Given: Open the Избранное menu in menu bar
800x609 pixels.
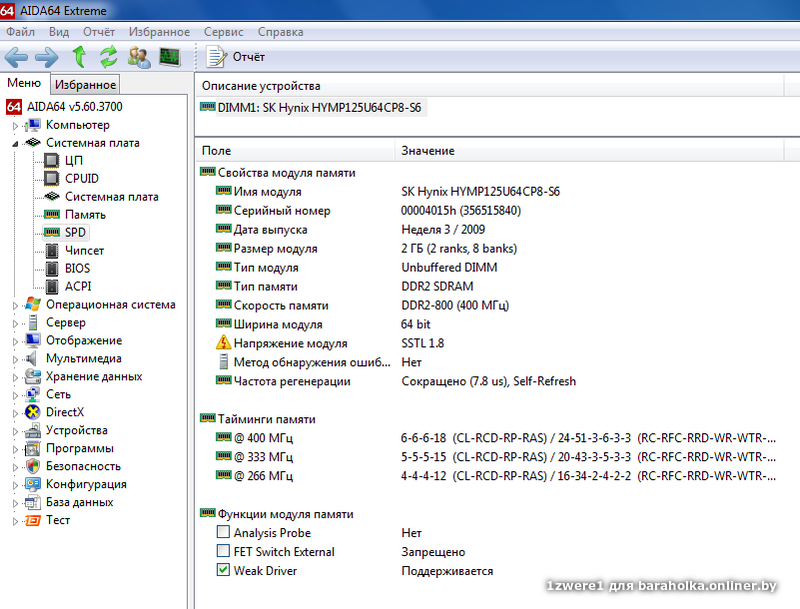Looking at the screenshot, I should point(159,32).
